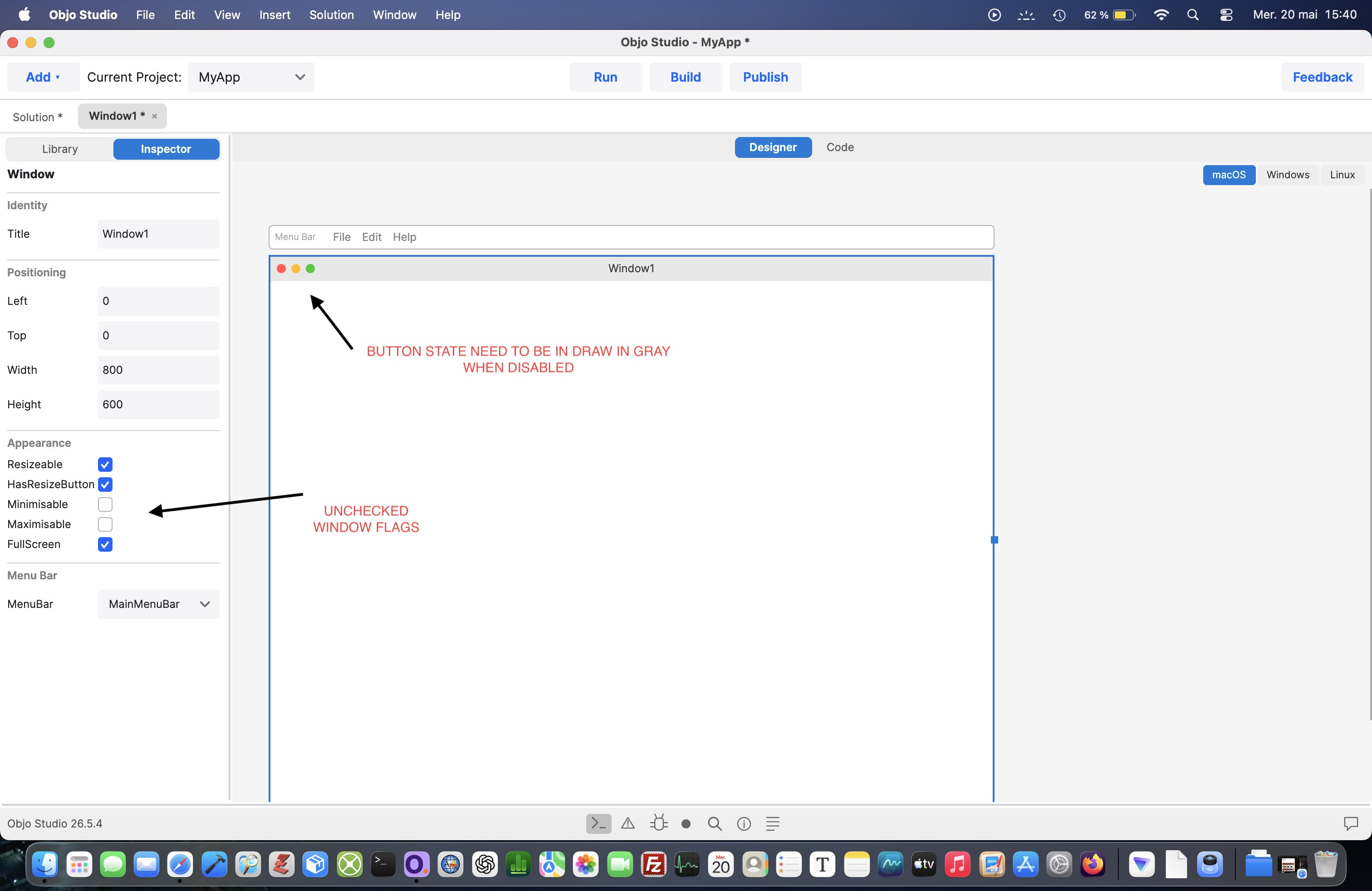This screenshot has width=1372, height=891.
Task: Open the Current Project MyApp dropdown
Action: point(251,77)
